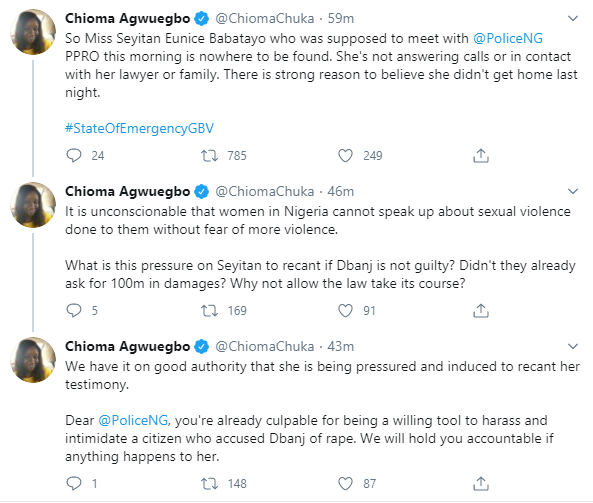The height and width of the screenshot is (503, 593).
Task: Open the #StateOfEmergencyGBV hashtag
Action: click(139, 128)
